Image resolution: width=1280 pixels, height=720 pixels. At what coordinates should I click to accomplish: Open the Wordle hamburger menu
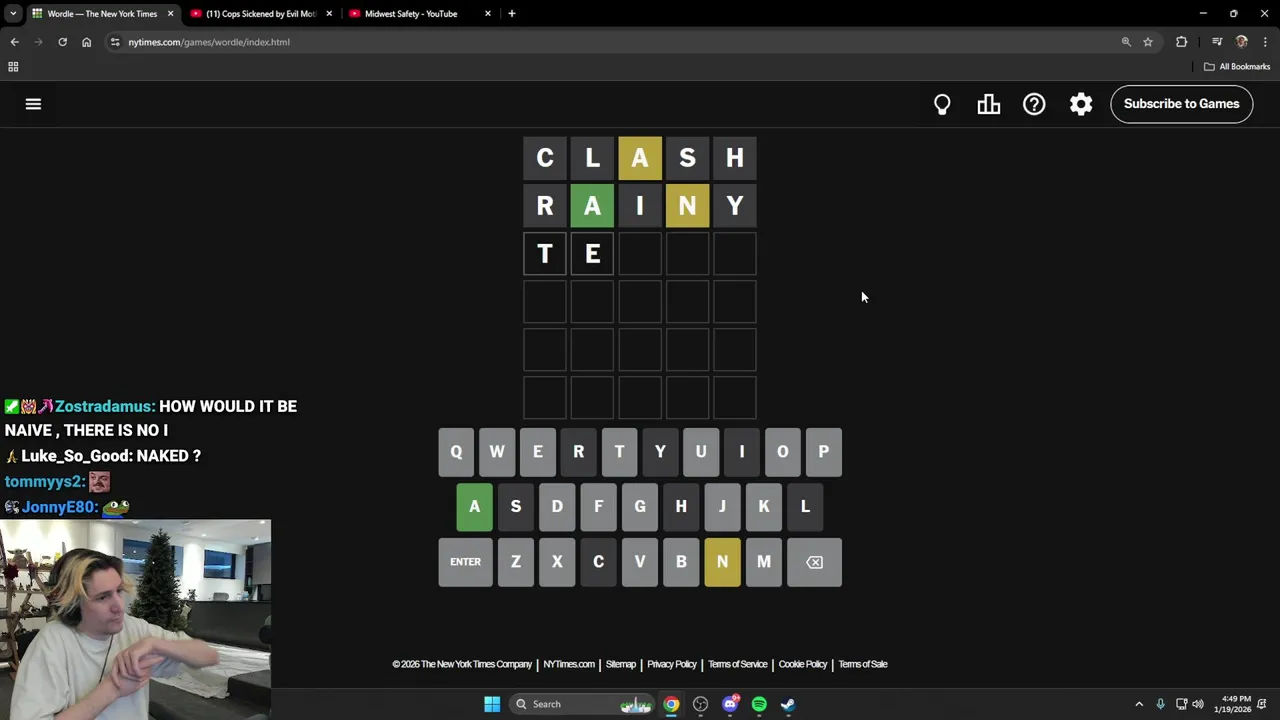(33, 104)
